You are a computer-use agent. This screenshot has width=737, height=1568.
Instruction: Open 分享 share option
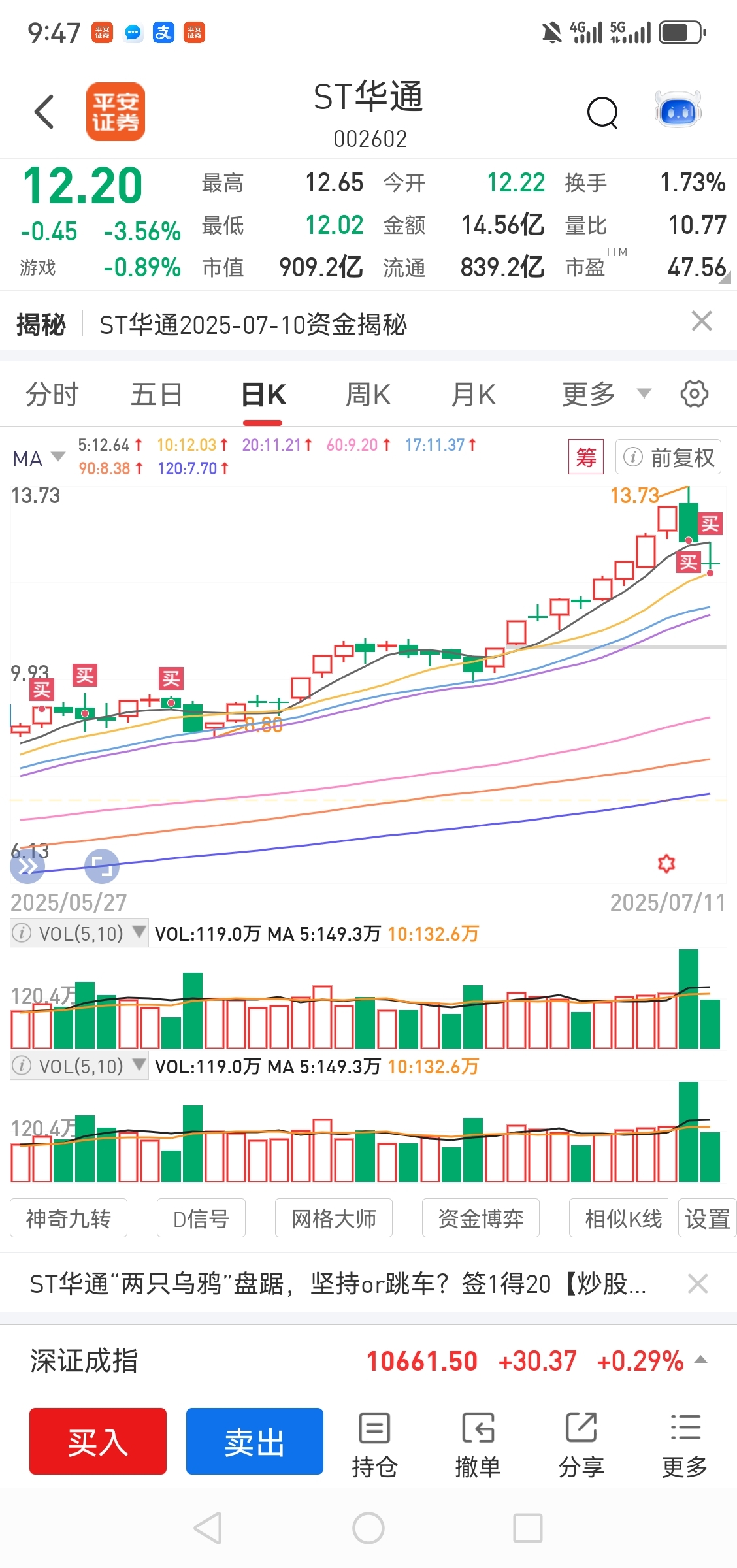click(x=581, y=1445)
